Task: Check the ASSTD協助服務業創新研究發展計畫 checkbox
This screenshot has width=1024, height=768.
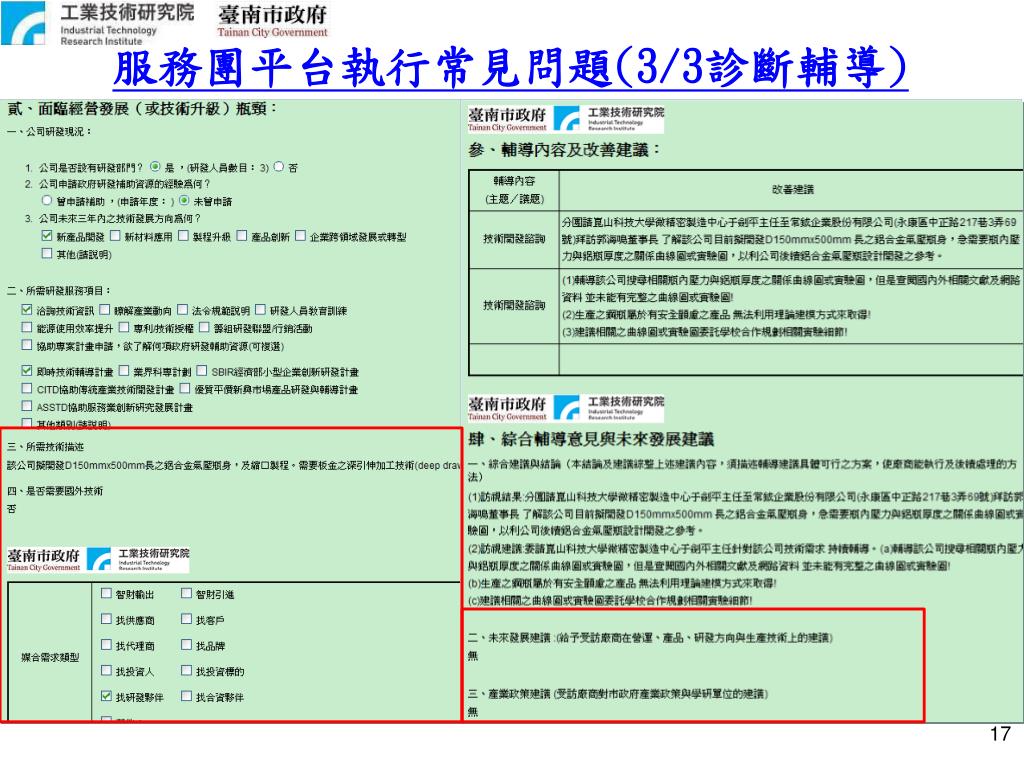Action: click(x=27, y=406)
